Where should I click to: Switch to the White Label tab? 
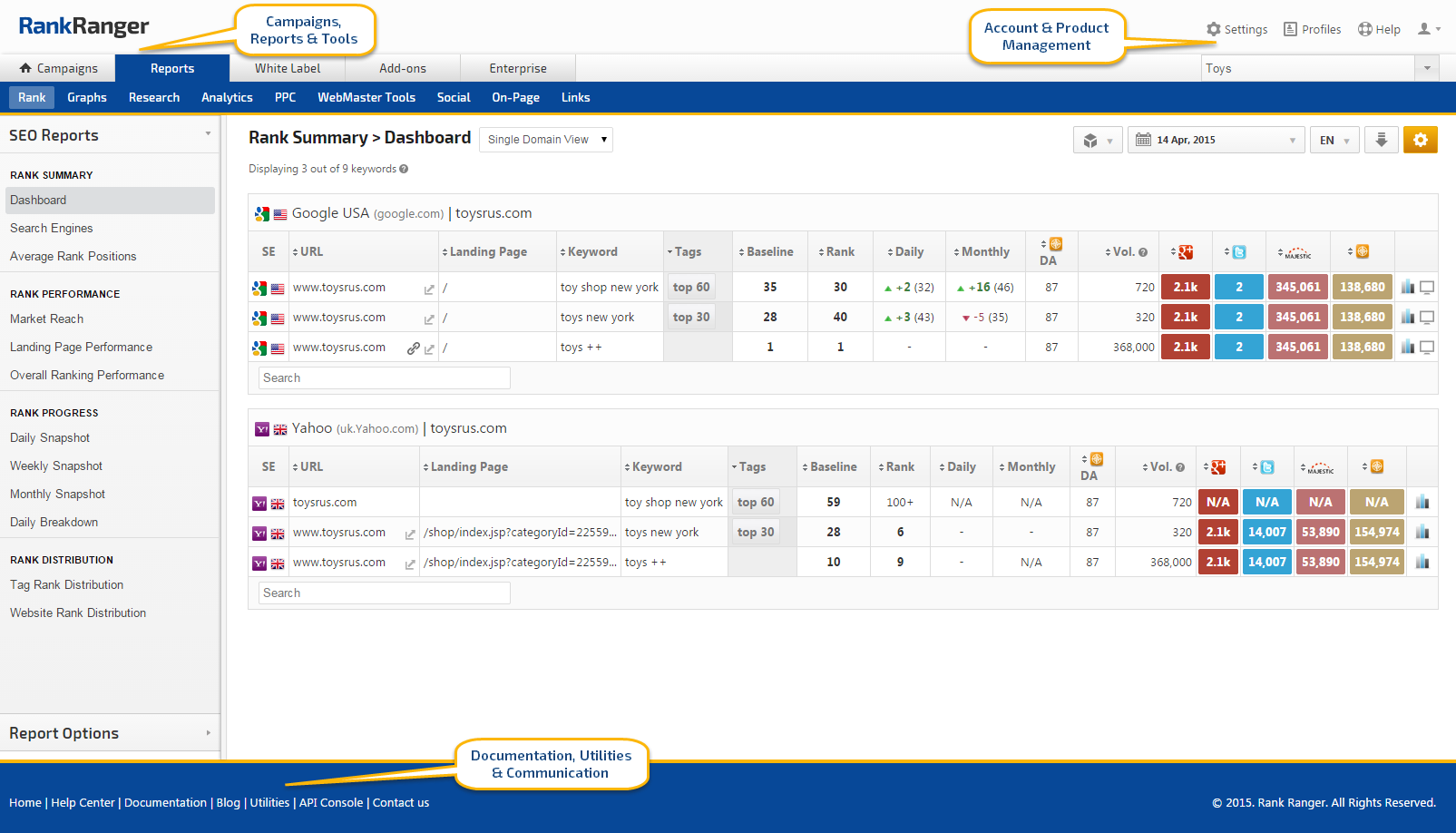(288, 68)
